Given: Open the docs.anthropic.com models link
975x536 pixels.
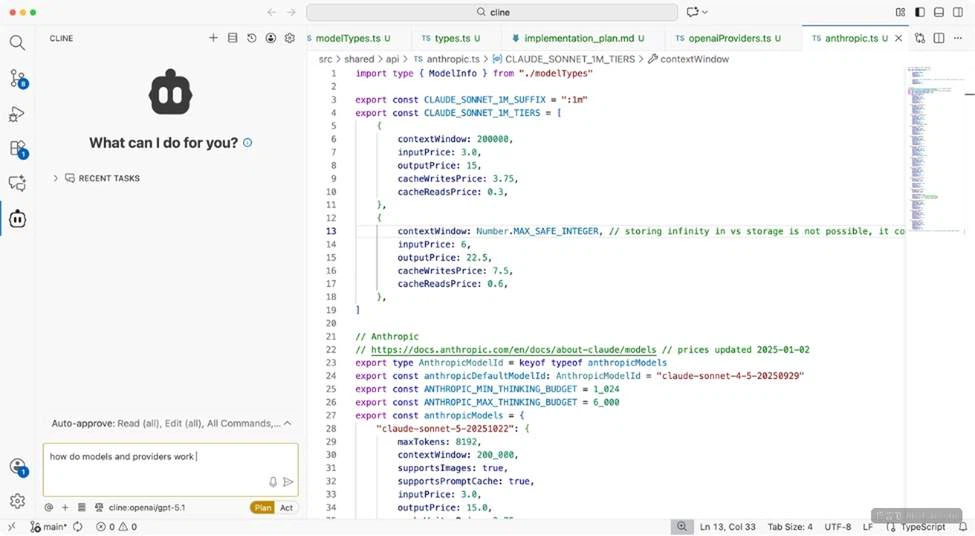Looking at the screenshot, I should click(x=513, y=349).
